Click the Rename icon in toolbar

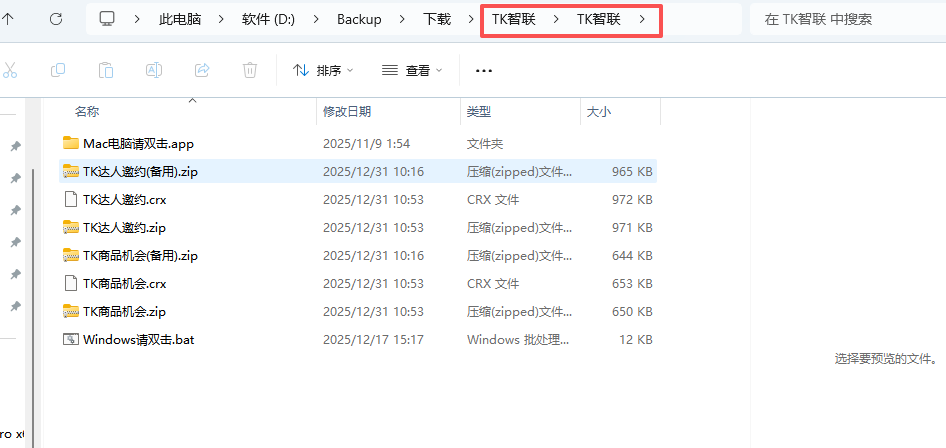pyautogui.click(x=154, y=70)
